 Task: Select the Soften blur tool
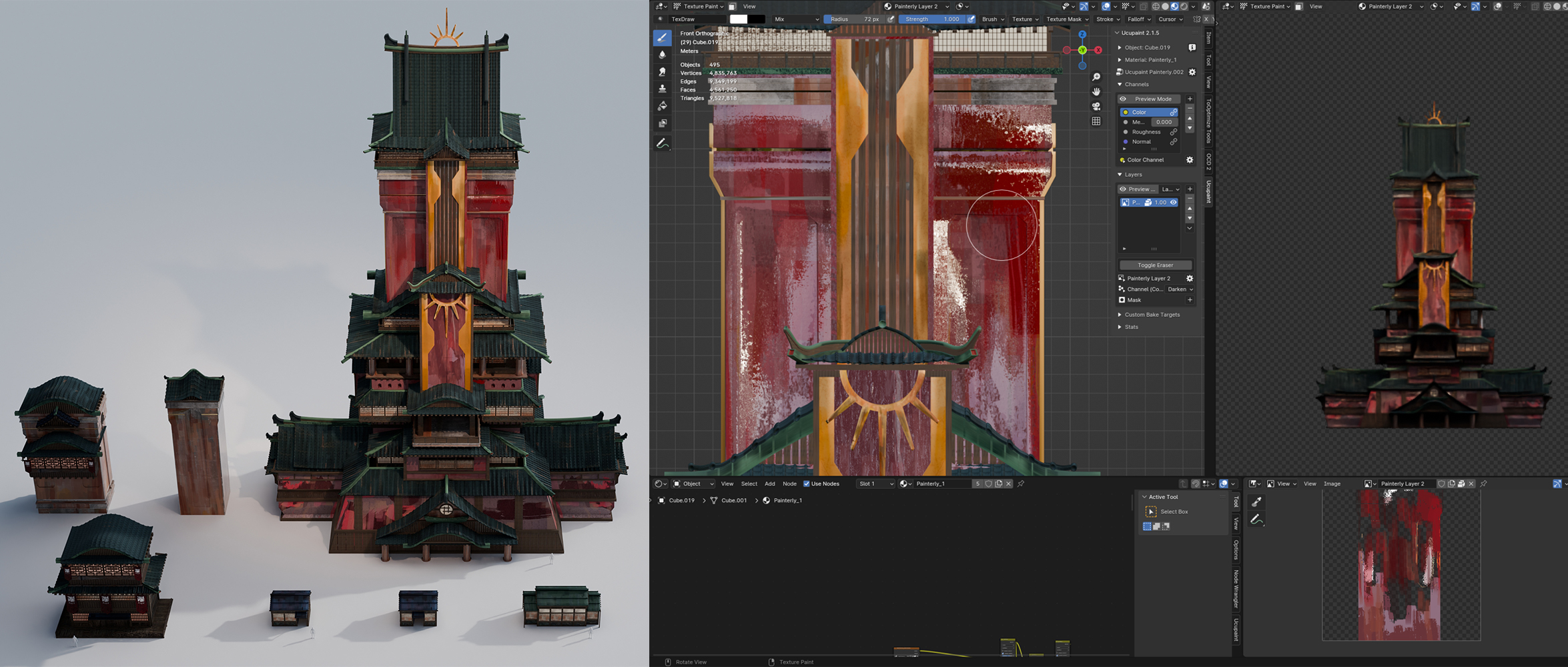point(662,55)
